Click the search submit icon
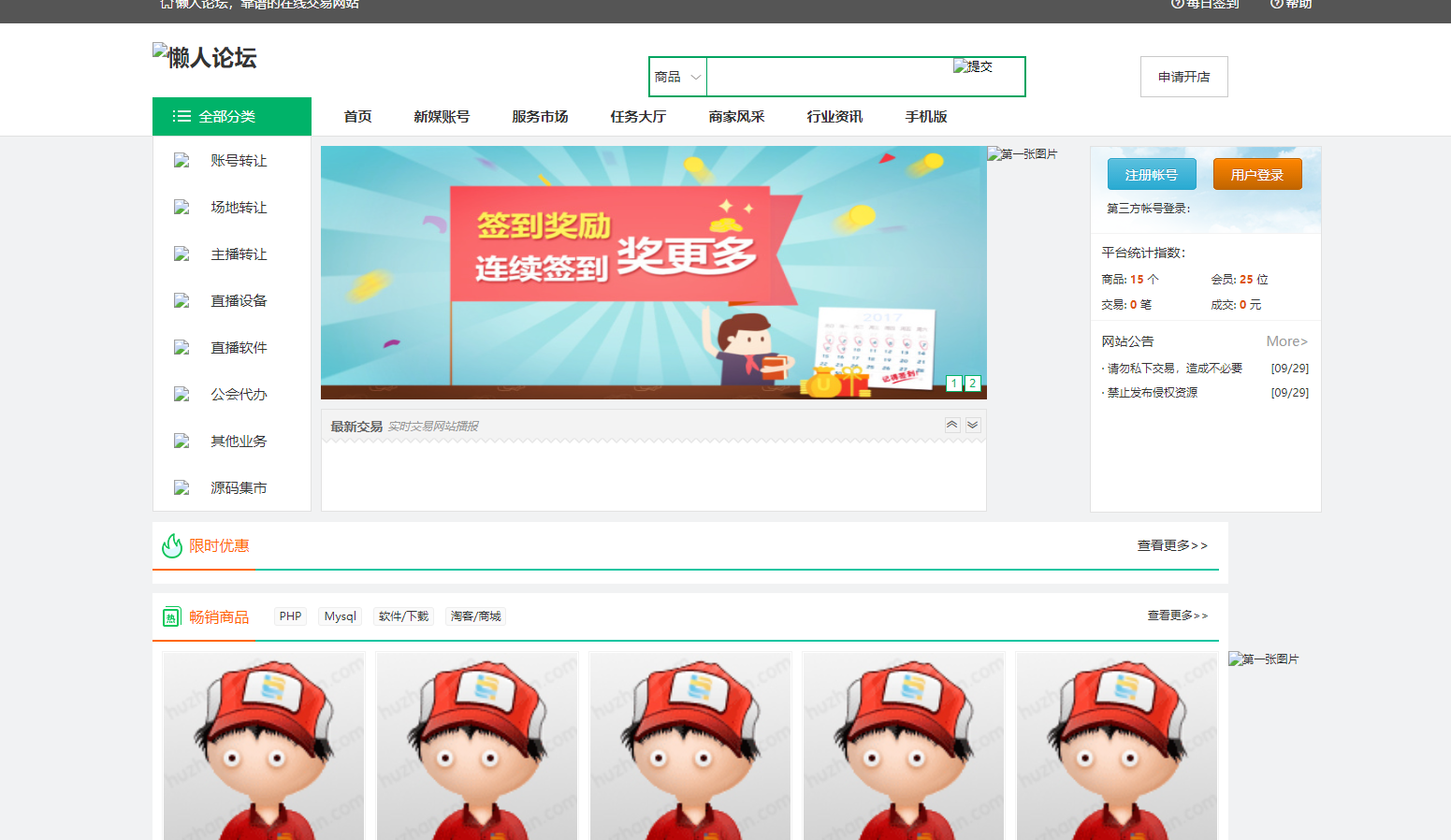The image size is (1451, 840). tap(972, 66)
